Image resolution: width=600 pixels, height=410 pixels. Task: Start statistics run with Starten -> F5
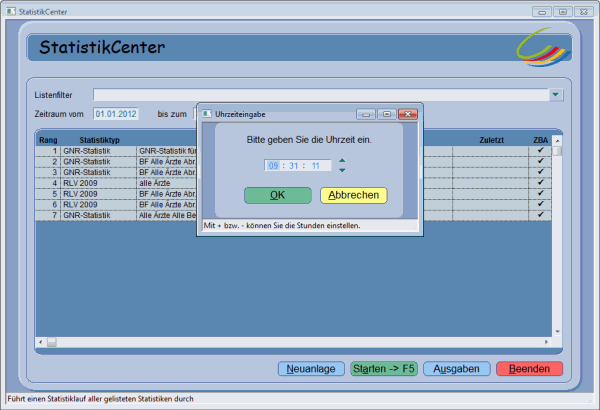384,369
